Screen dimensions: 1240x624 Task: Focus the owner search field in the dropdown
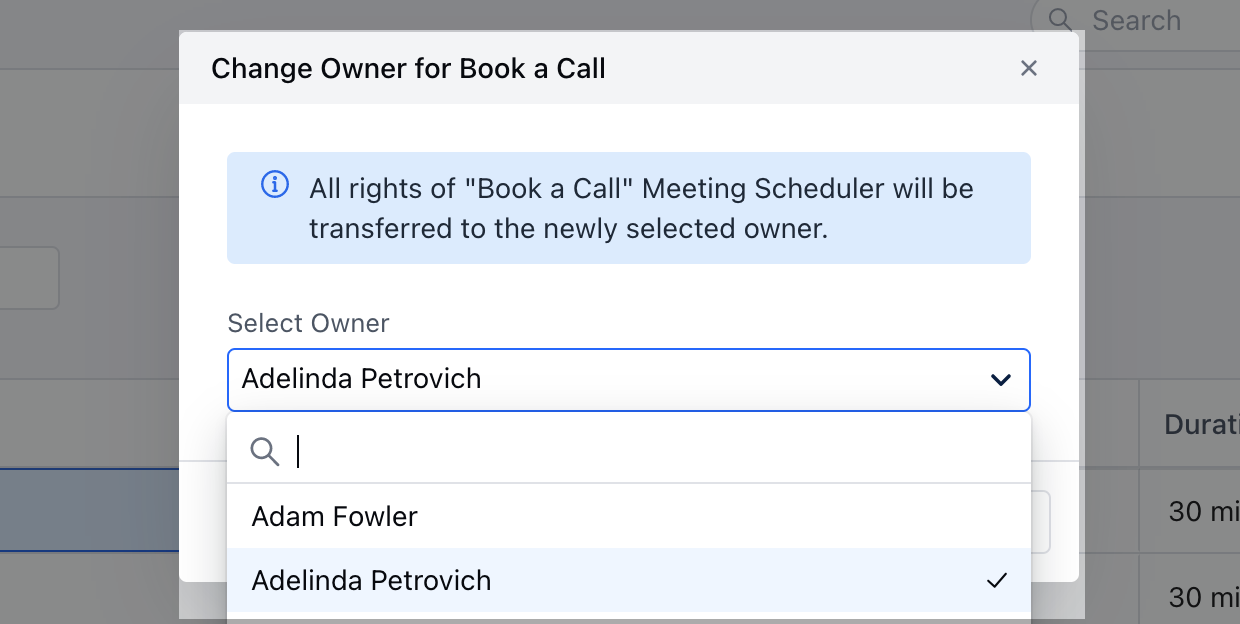pos(650,452)
